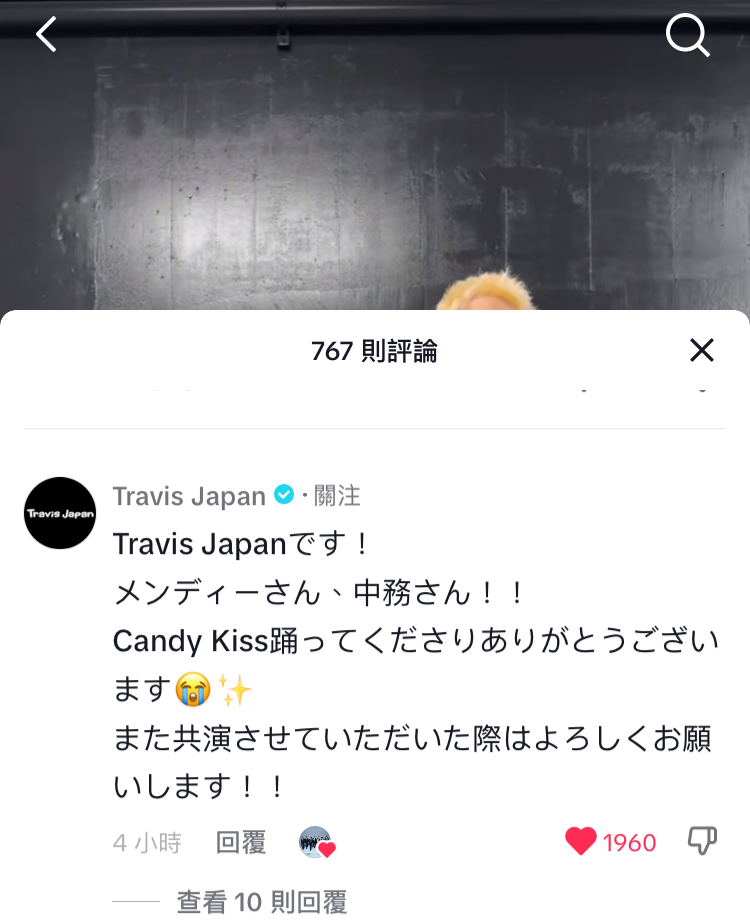Open the Travis Japan profile picture
This screenshot has height=924, width=750.
click(x=60, y=513)
